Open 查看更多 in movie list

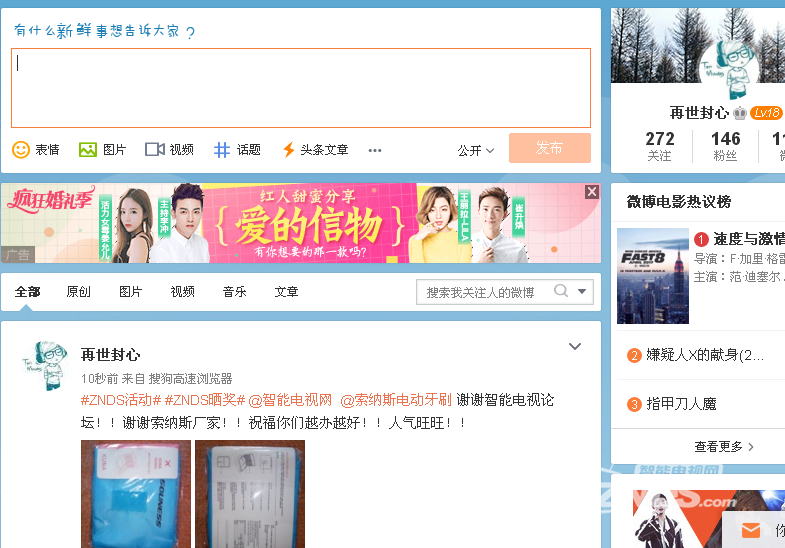[723, 446]
